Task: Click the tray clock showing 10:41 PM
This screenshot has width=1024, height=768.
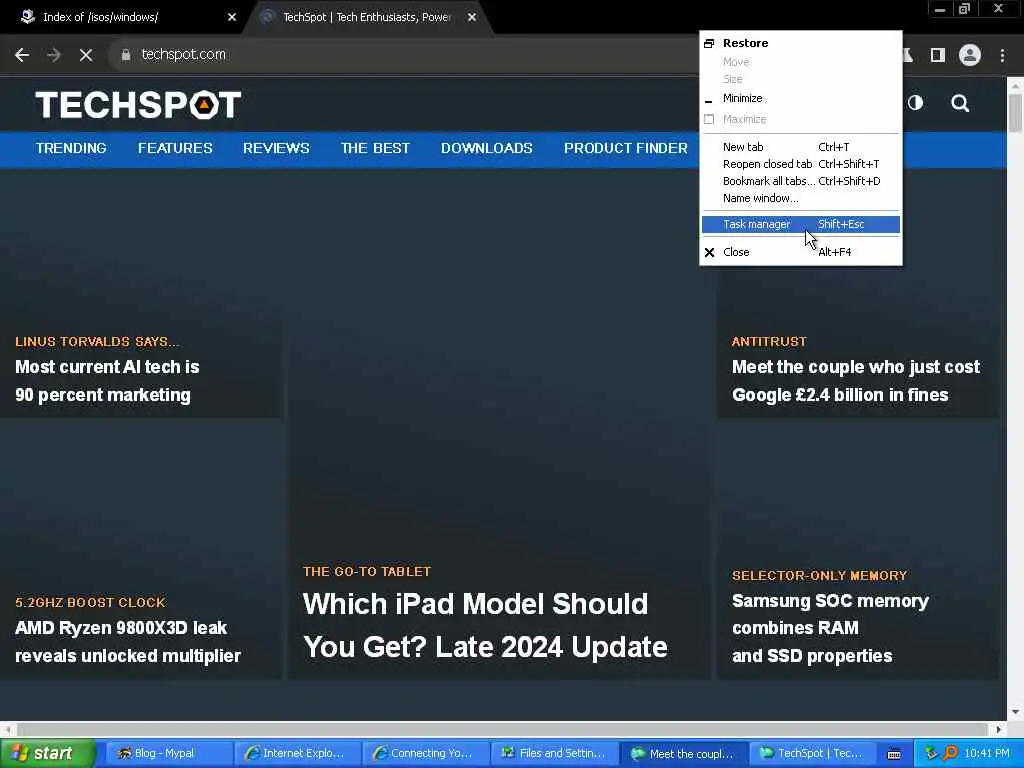Action: [987, 754]
